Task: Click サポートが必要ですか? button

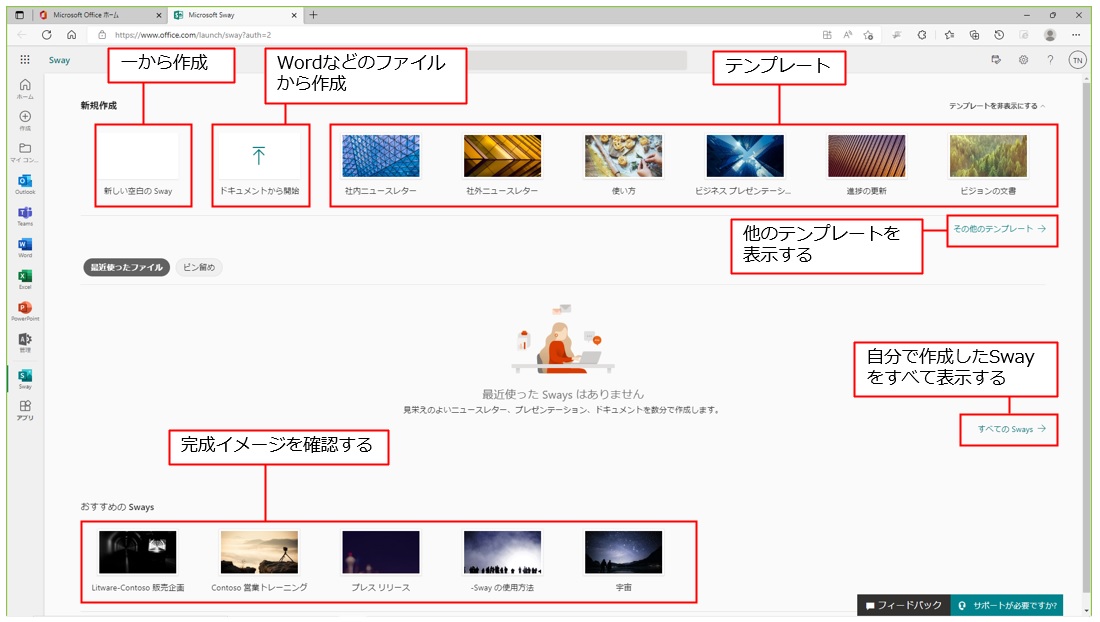Action: [1007, 605]
